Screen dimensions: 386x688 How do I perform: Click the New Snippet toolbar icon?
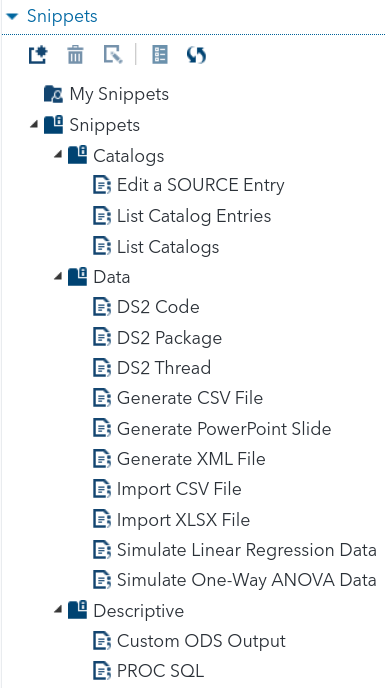coord(38,55)
